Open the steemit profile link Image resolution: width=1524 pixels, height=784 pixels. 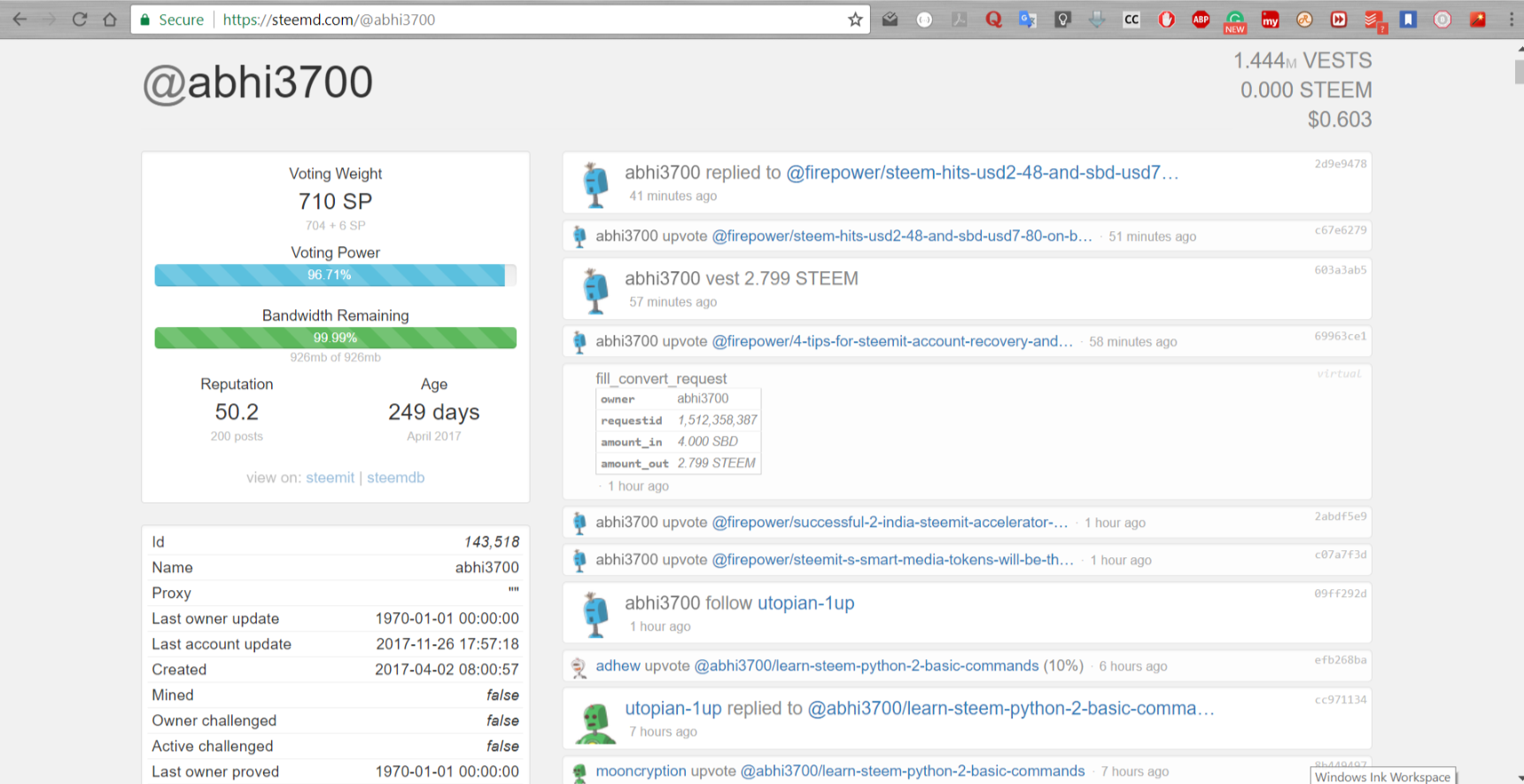click(330, 477)
